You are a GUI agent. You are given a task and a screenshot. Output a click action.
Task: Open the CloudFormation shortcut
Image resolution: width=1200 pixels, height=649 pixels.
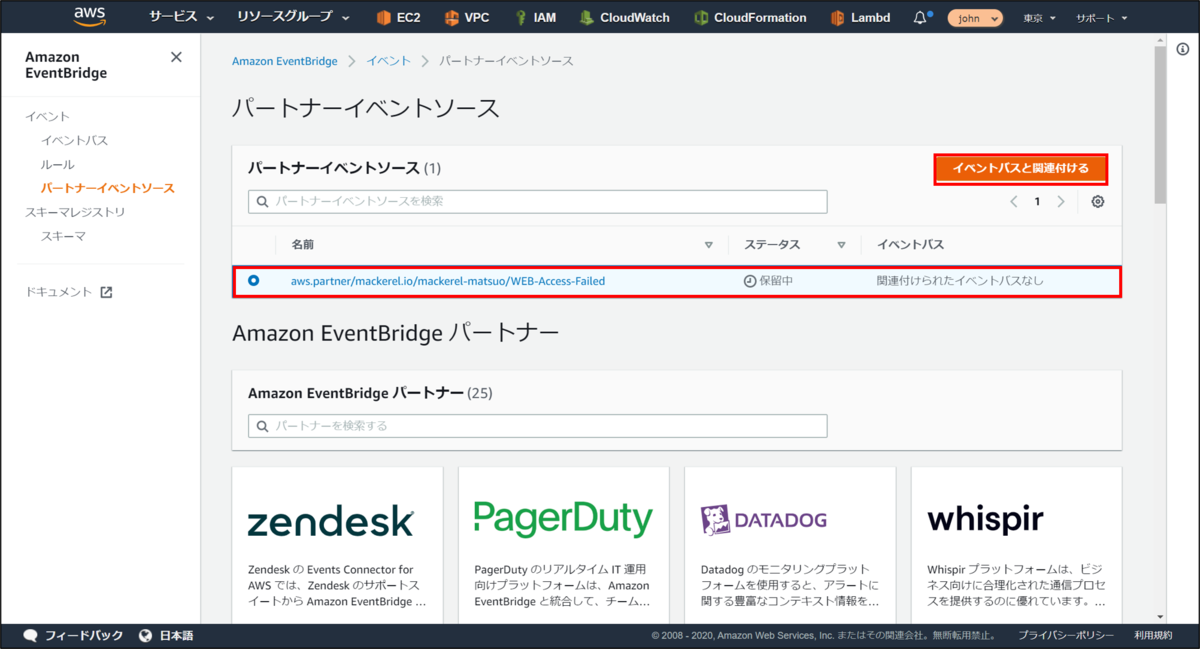click(x=750, y=18)
